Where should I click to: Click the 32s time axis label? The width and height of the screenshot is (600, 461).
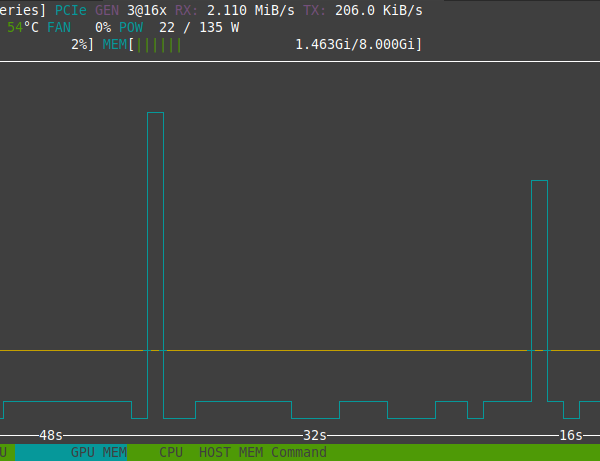click(x=315, y=435)
